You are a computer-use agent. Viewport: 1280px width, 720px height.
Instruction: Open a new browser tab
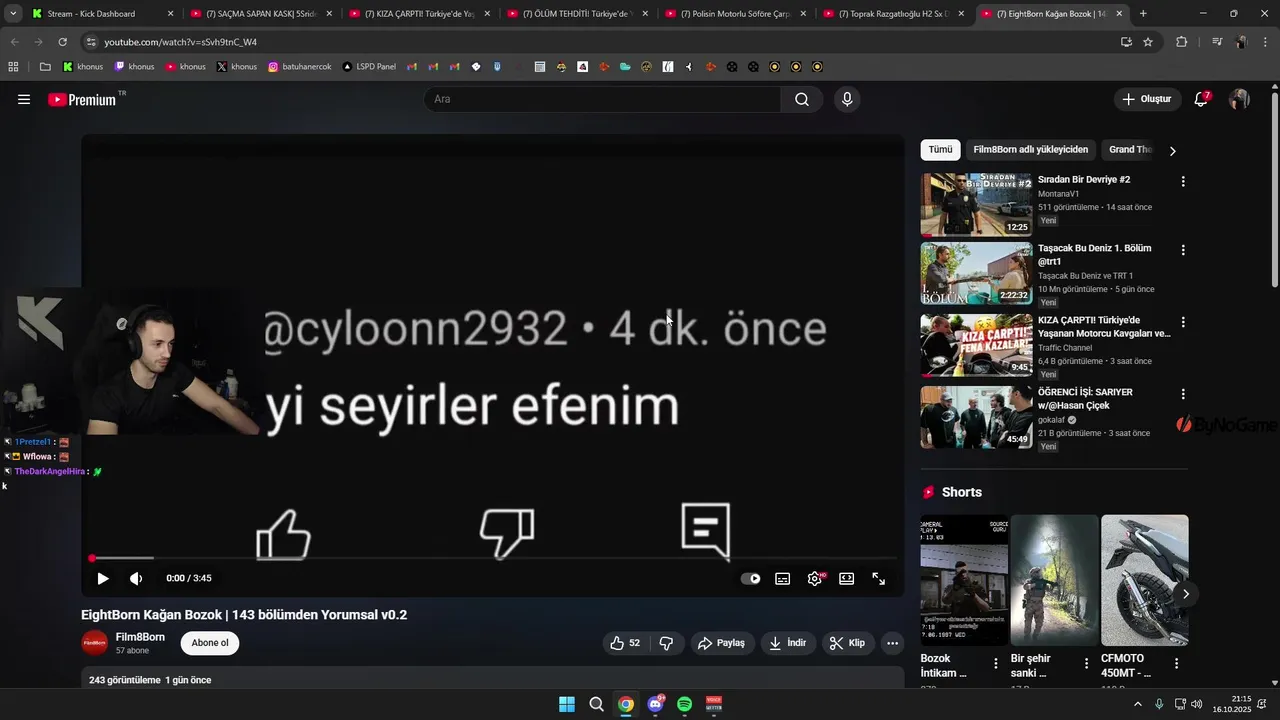(x=1143, y=14)
